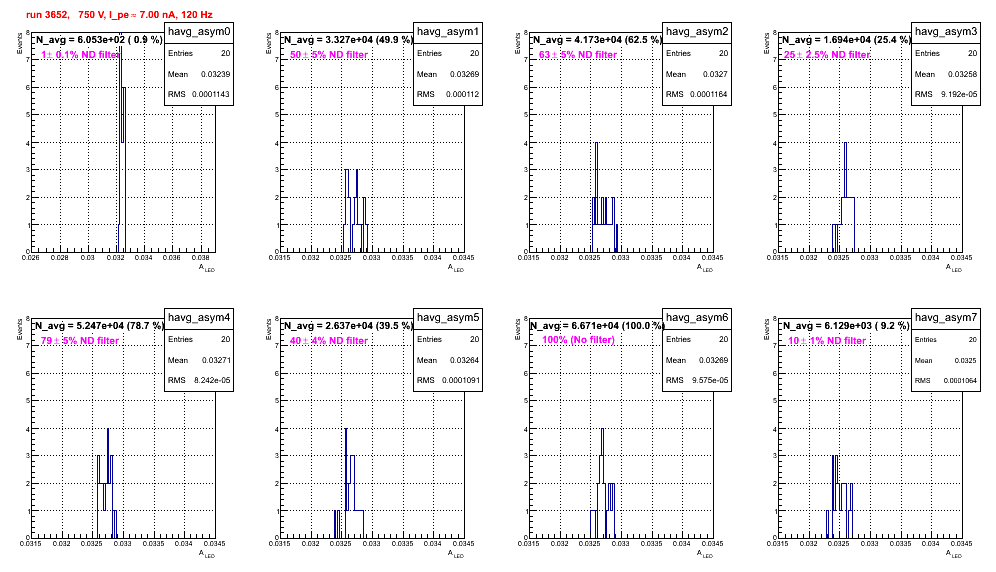This screenshot has height=572, width=996.
Task: Click Mean 0.03264 in havg_asym5 stats
Action: tap(448, 360)
